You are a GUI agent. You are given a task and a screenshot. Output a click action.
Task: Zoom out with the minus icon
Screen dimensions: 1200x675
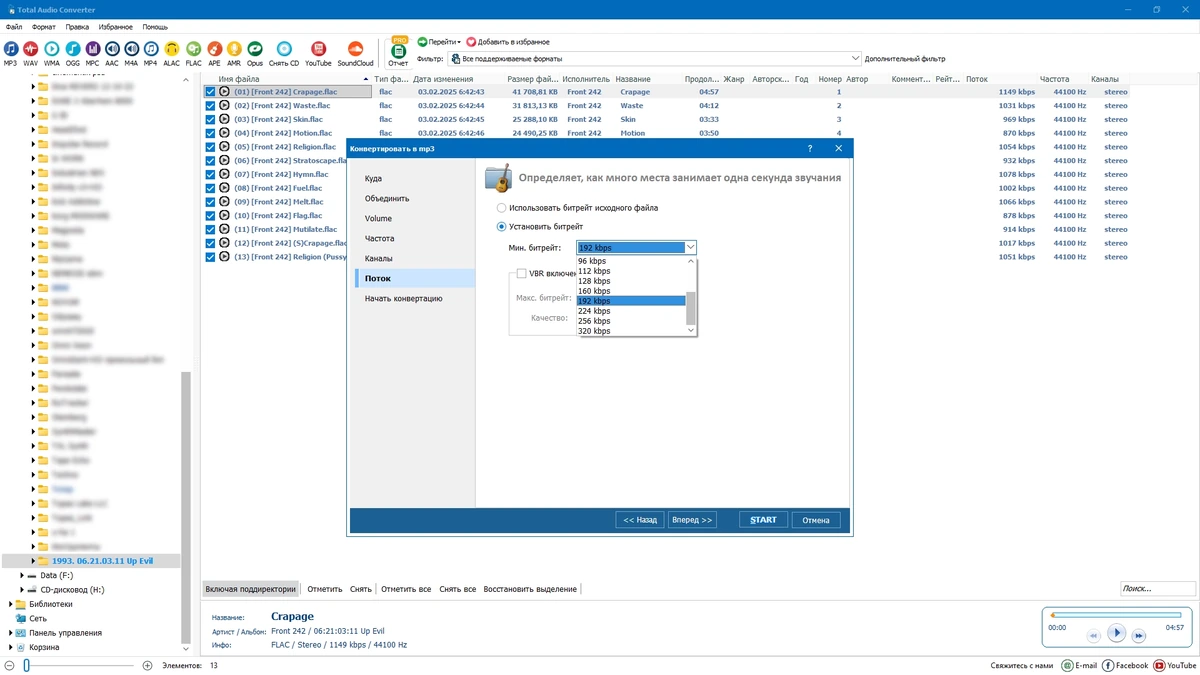tap(10, 665)
